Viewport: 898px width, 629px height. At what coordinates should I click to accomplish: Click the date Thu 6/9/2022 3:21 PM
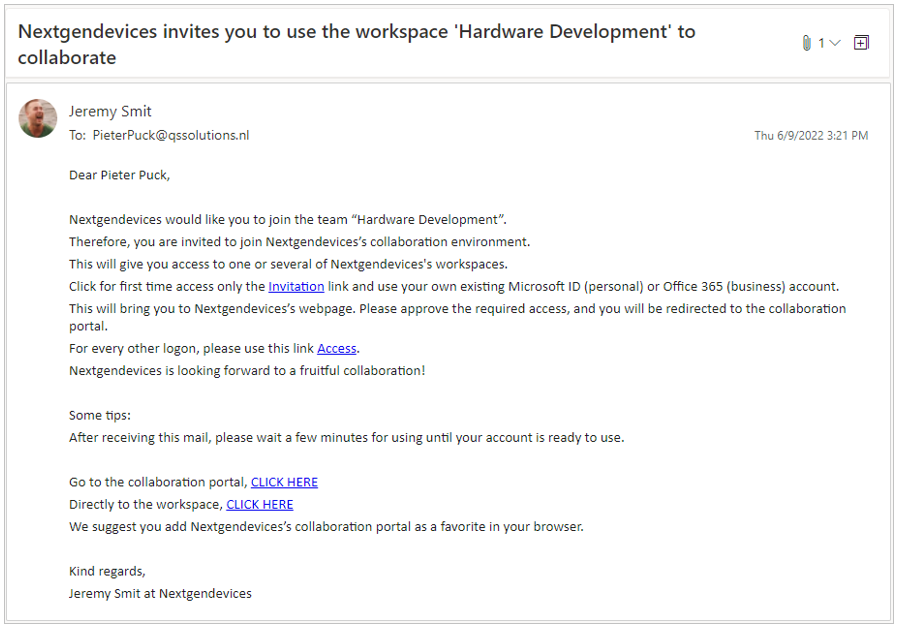pos(811,136)
